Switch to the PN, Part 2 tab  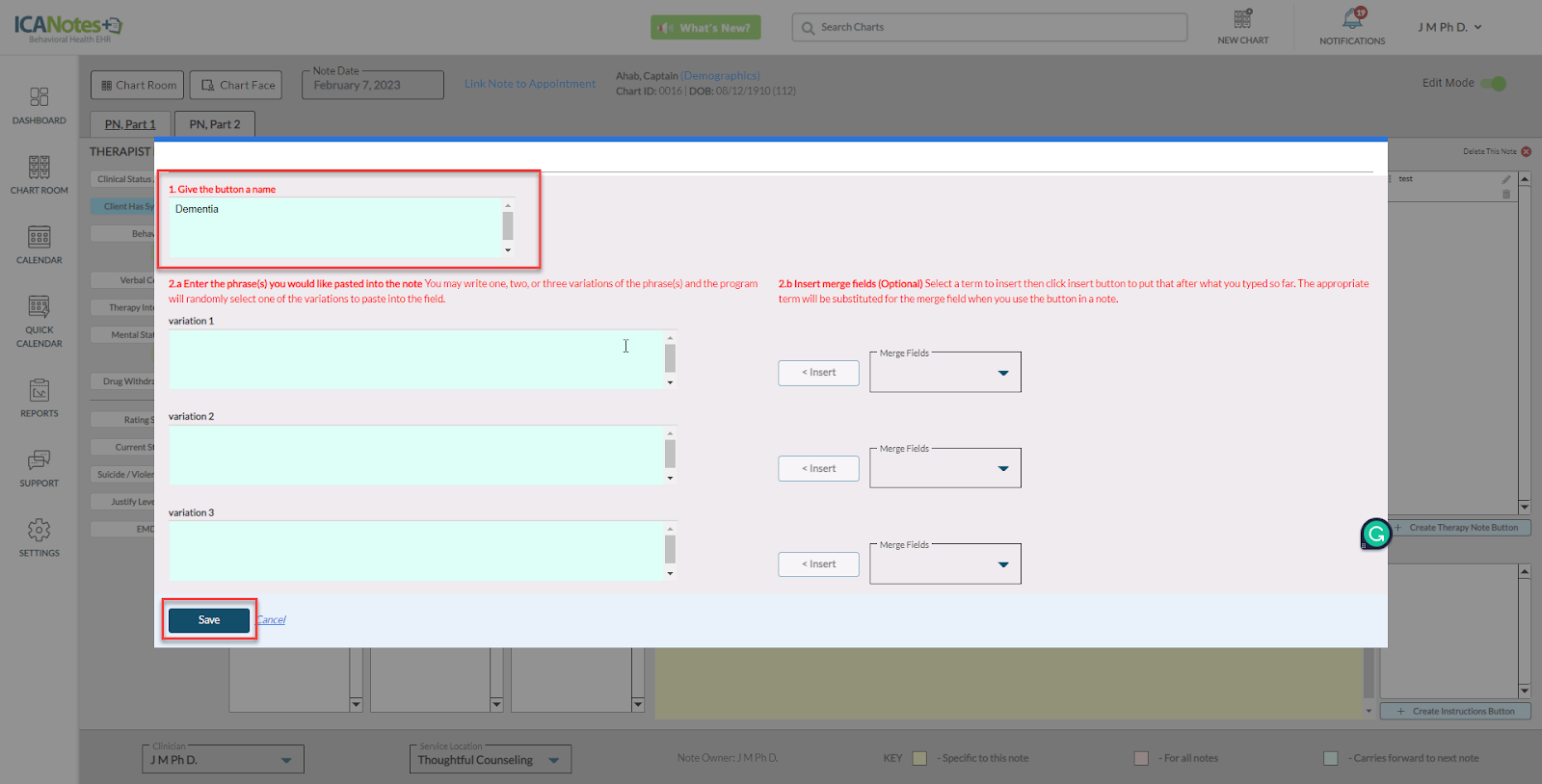[215, 124]
